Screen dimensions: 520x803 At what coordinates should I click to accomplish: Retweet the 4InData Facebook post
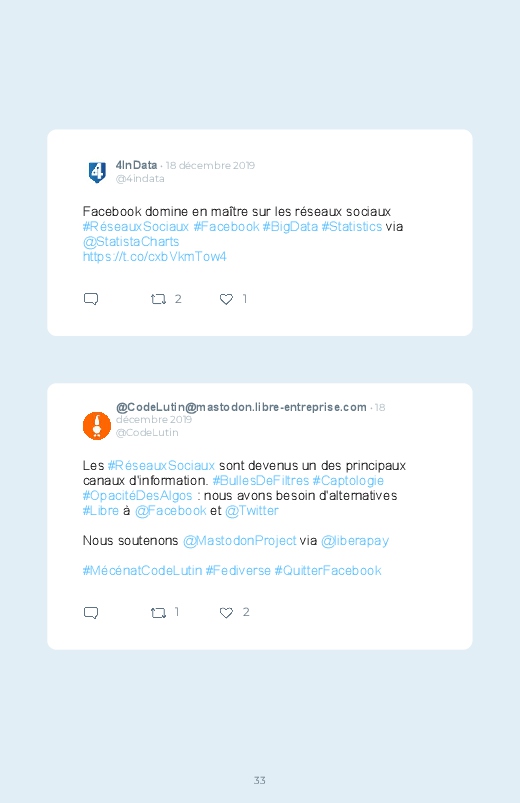pos(158,299)
